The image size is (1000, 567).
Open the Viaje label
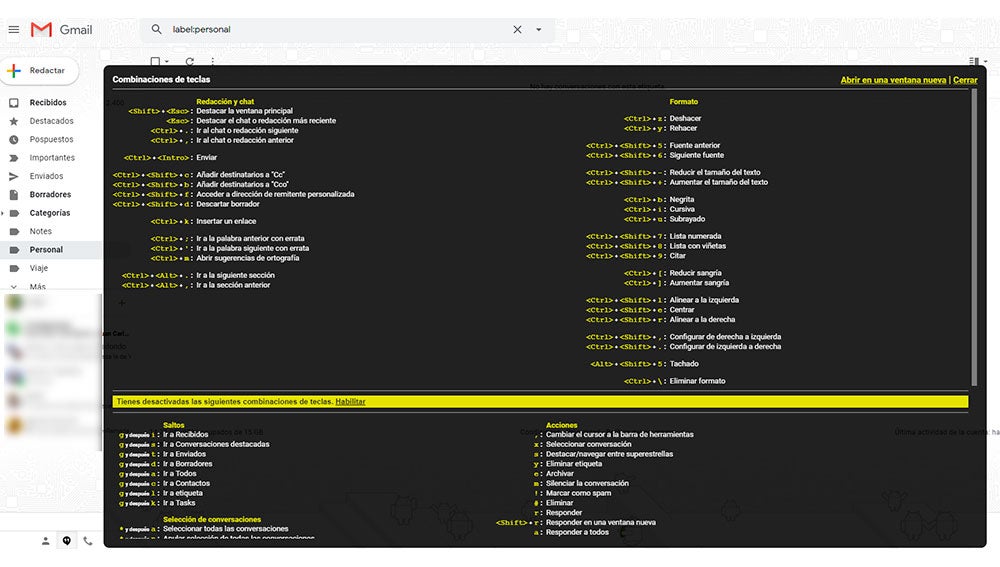pyautogui.click(x=38, y=269)
